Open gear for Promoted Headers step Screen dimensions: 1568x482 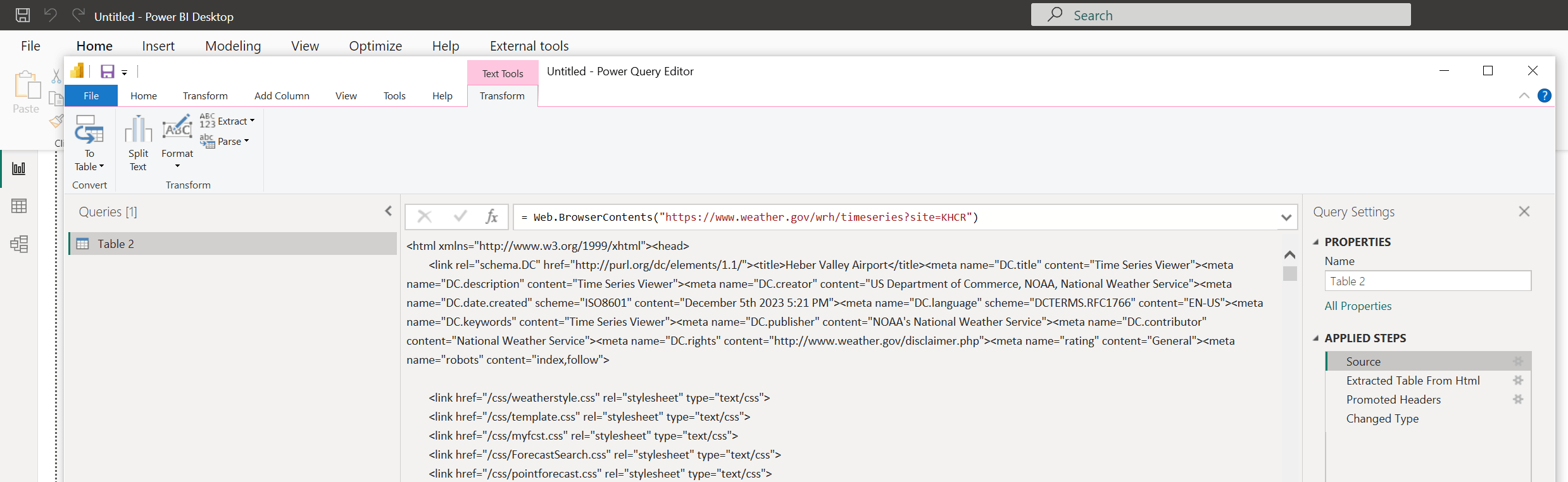click(x=1518, y=399)
